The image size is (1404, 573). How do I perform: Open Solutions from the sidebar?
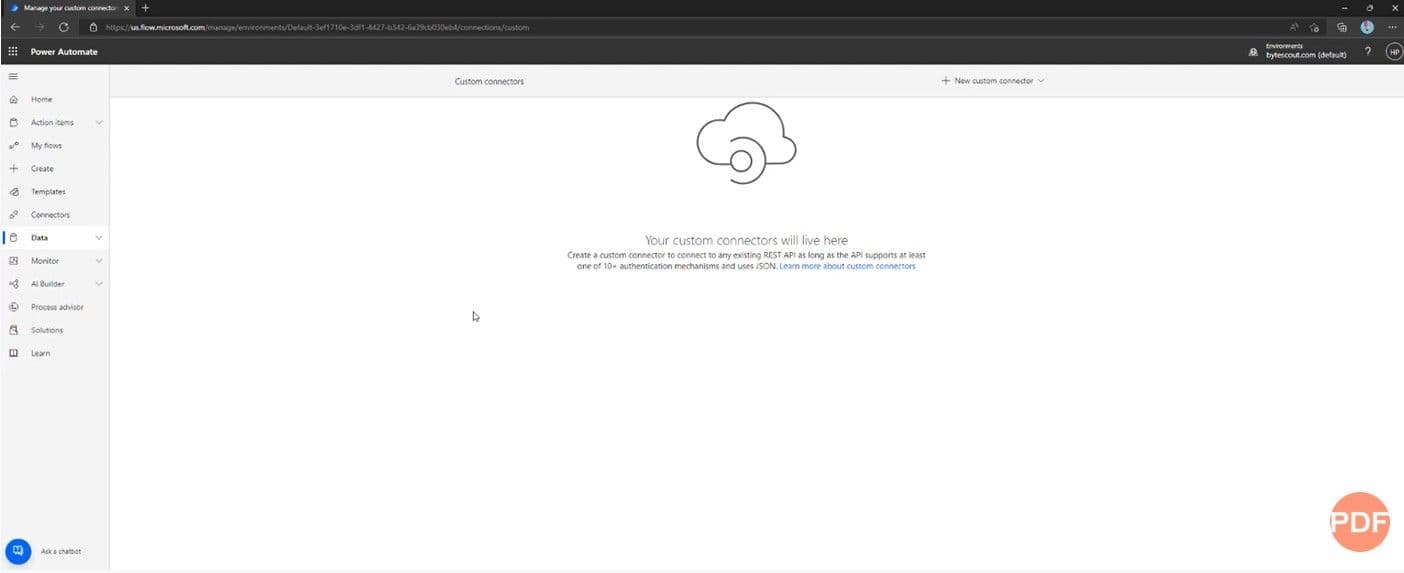click(x=46, y=330)
